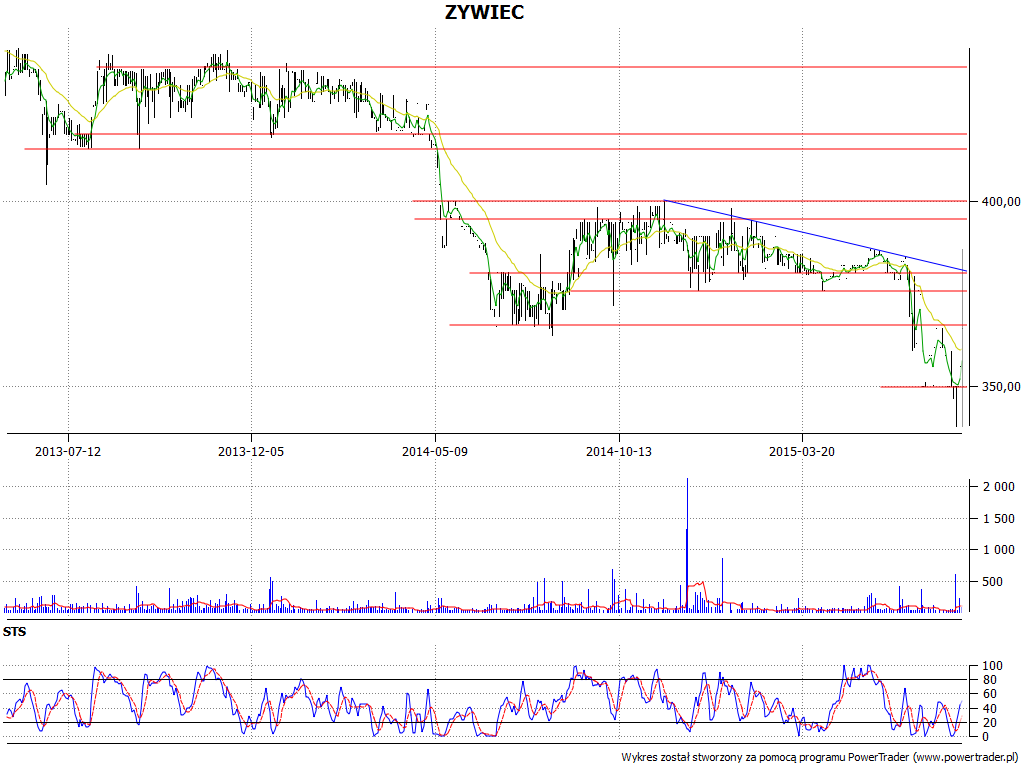Click the 60 level on STS axis
This screenshot has height=768, width=1024.
click(x=989, y=694)
